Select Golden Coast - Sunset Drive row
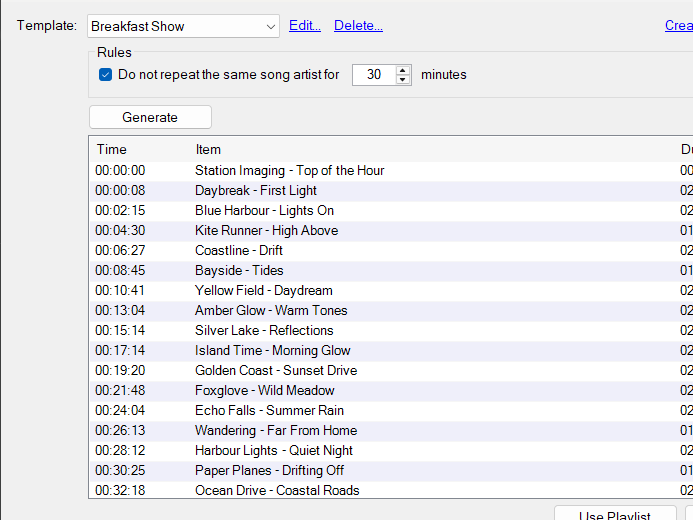 click(x=391, y=370)
